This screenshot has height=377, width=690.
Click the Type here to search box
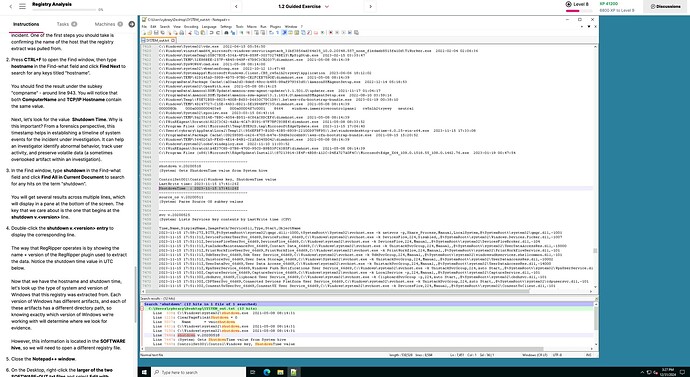click(198, 372)
